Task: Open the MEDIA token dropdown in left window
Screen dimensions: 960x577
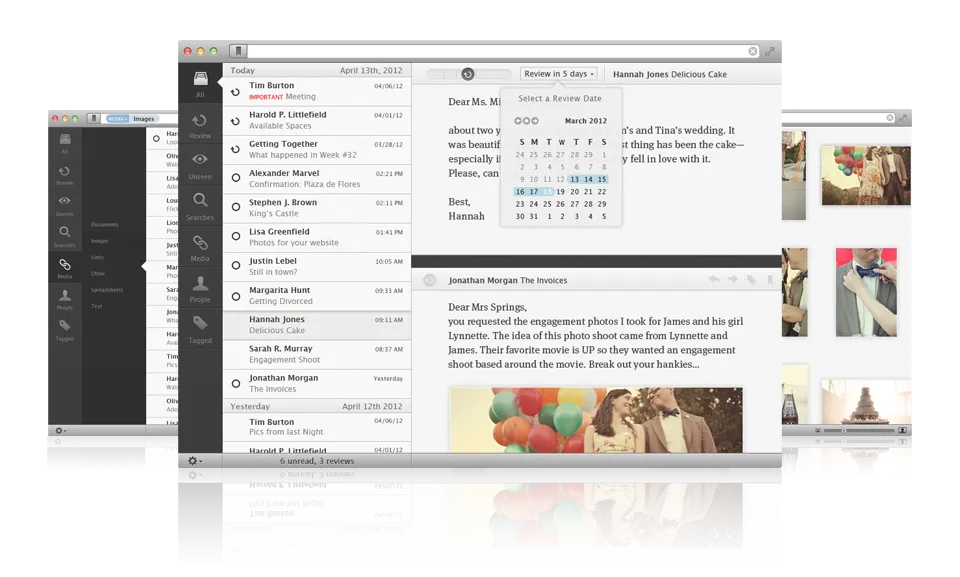Action: [x=117, y=119]
